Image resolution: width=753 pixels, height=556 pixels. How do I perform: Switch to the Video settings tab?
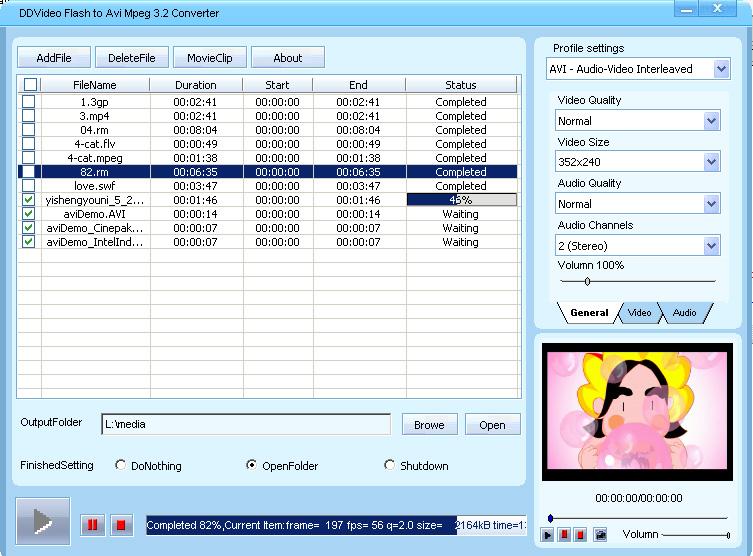coord(639,313)
